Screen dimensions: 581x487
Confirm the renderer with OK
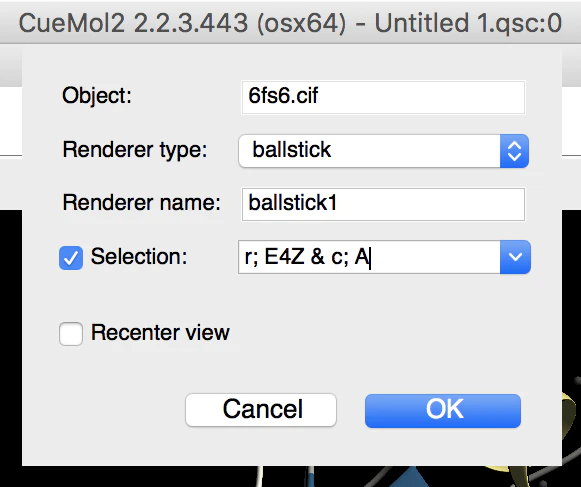tap(443, 410)
